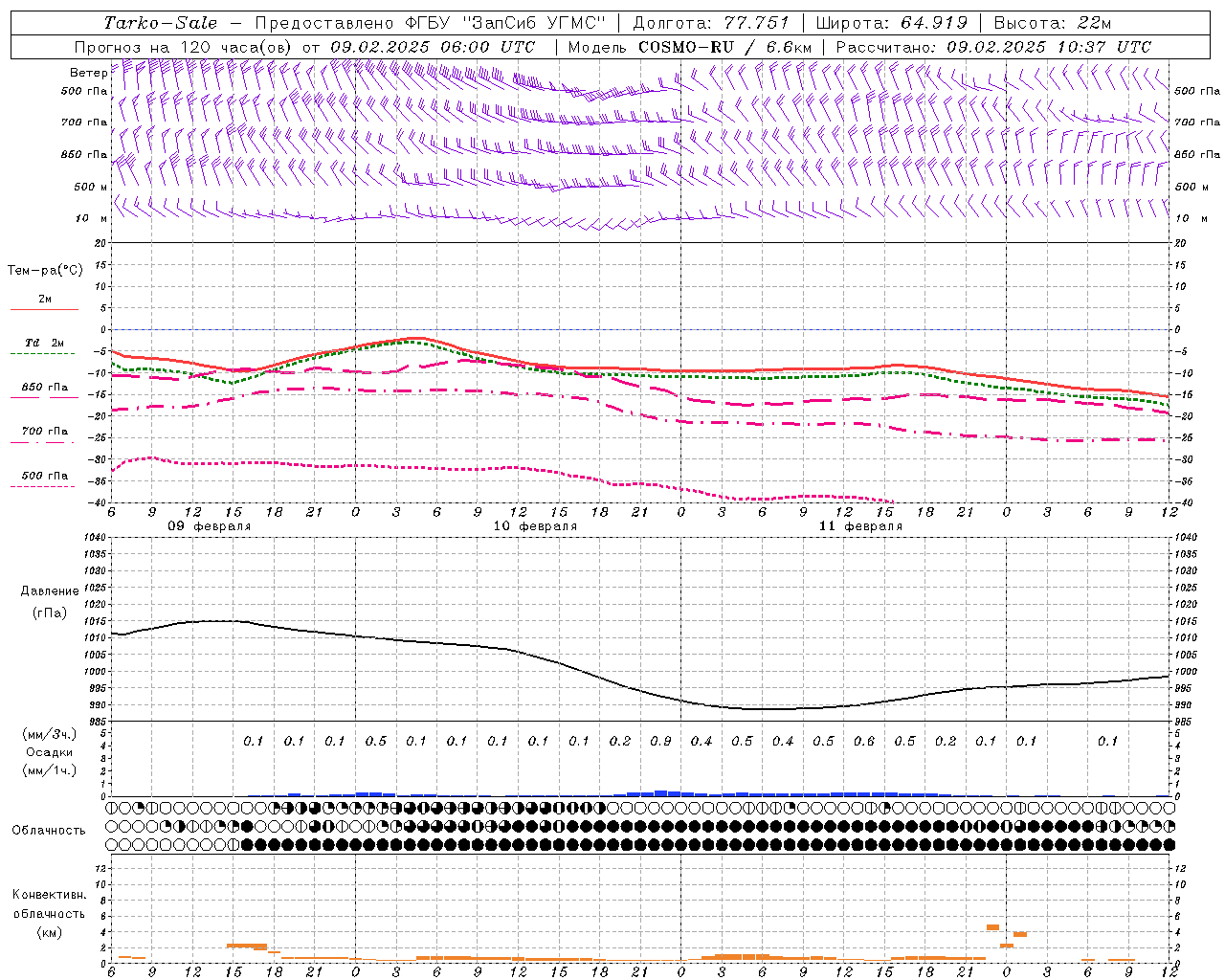This screenshot has width=1225, height=980.
Task: Click the 'Td 2м' dew point legend entry
Action: click(x=45, y=343)
